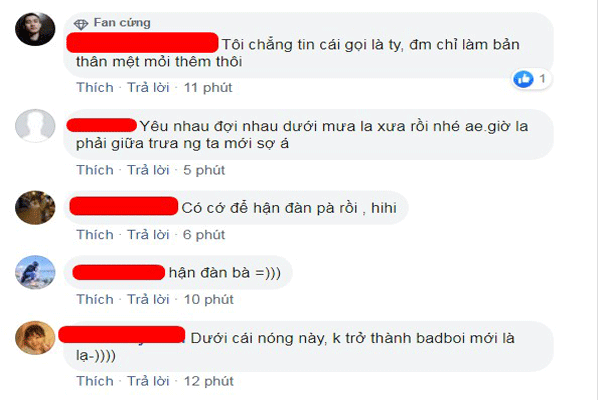Like the 'Yêu nhau đợi nhau dưới mưa' comment
The image size is (600, 400).
click(95, 170)
